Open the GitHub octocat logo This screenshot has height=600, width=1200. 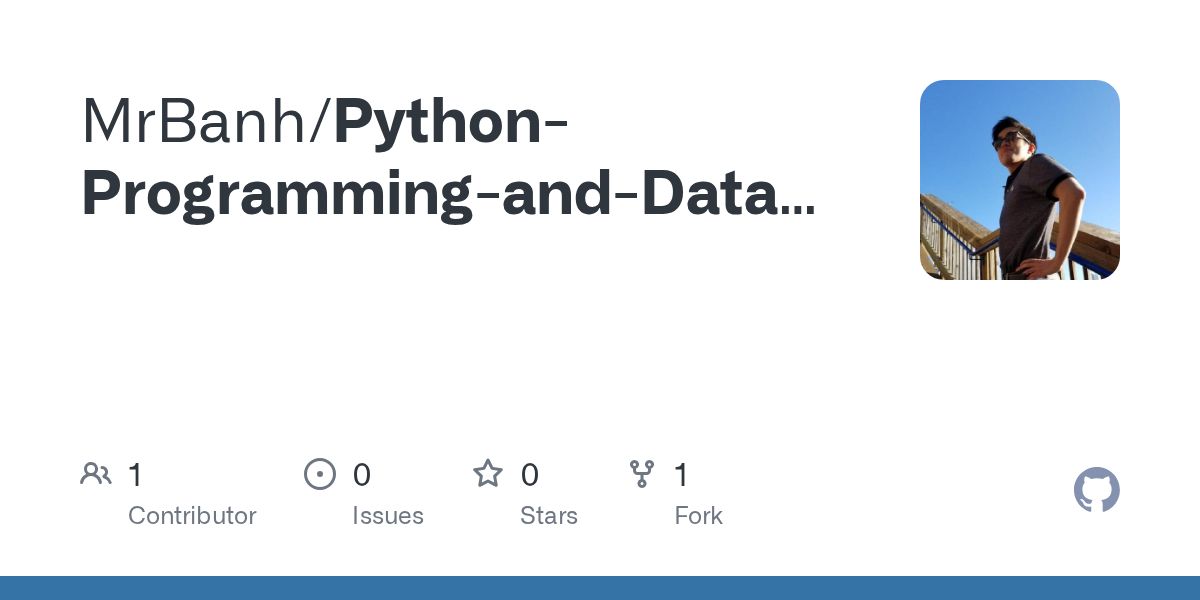click(x=1097, y=490)
